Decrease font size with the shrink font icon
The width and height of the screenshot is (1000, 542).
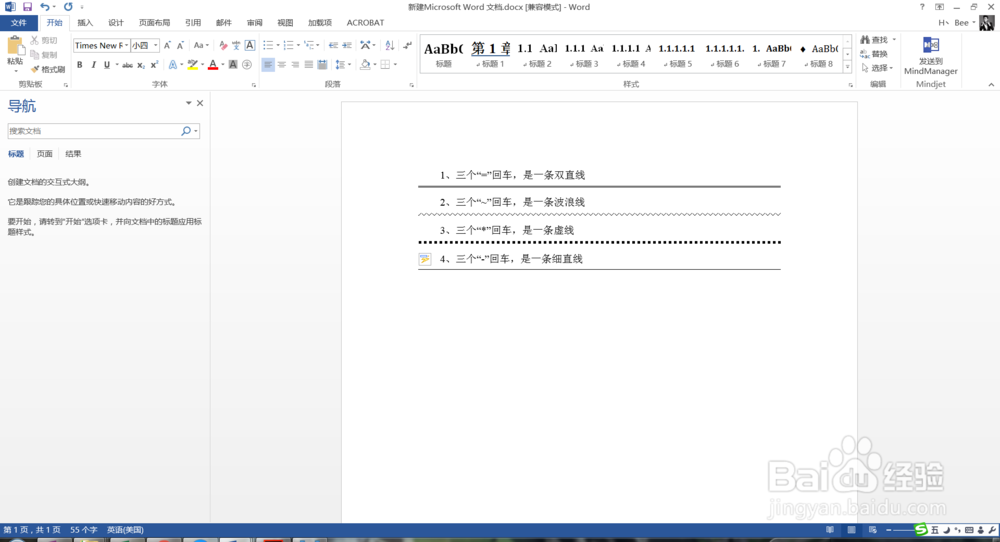pyautogui.click(x=180, y=45)
